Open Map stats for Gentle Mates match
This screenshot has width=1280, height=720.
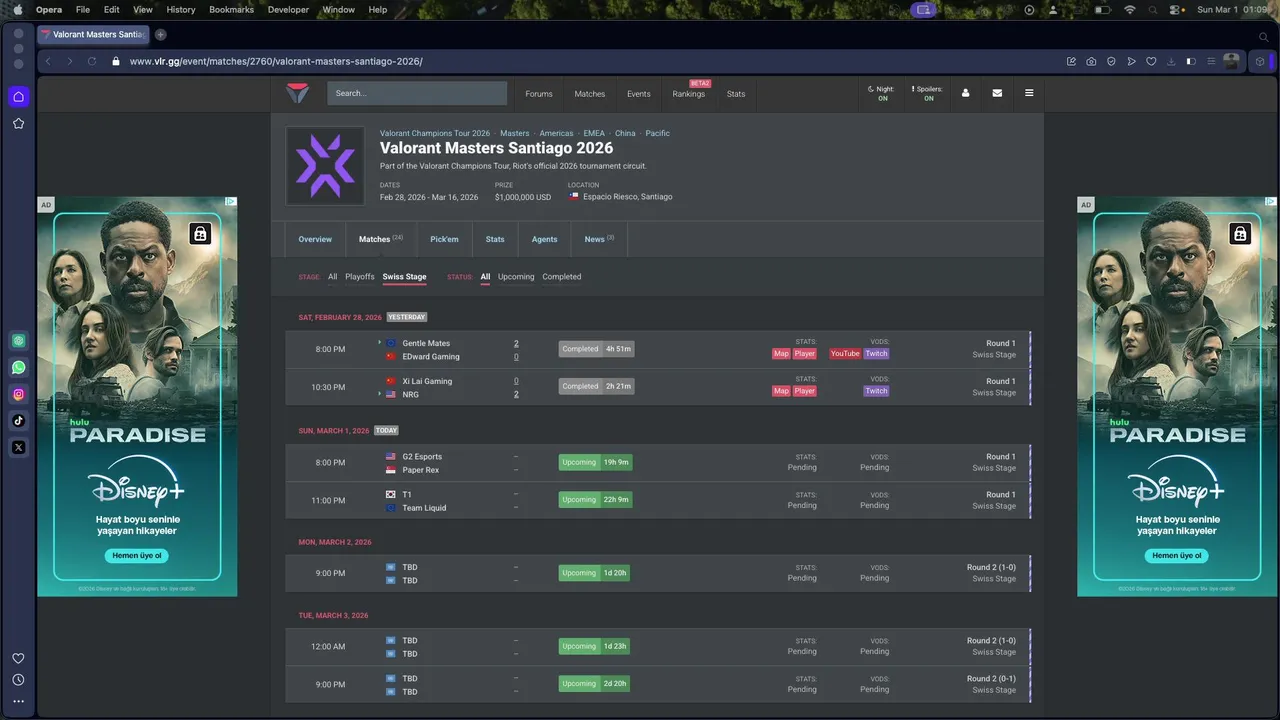(781, 353)
